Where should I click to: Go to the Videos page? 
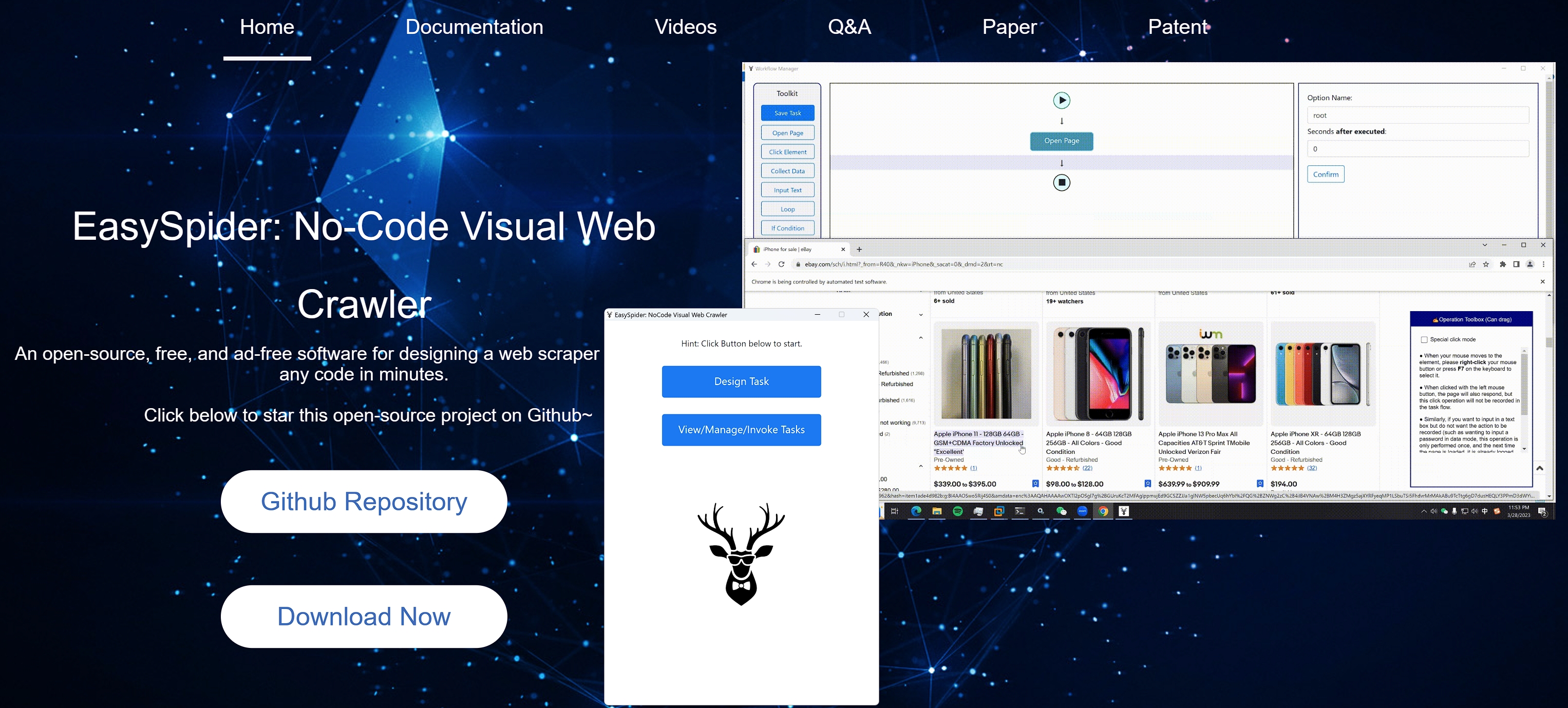click(685, 27)
